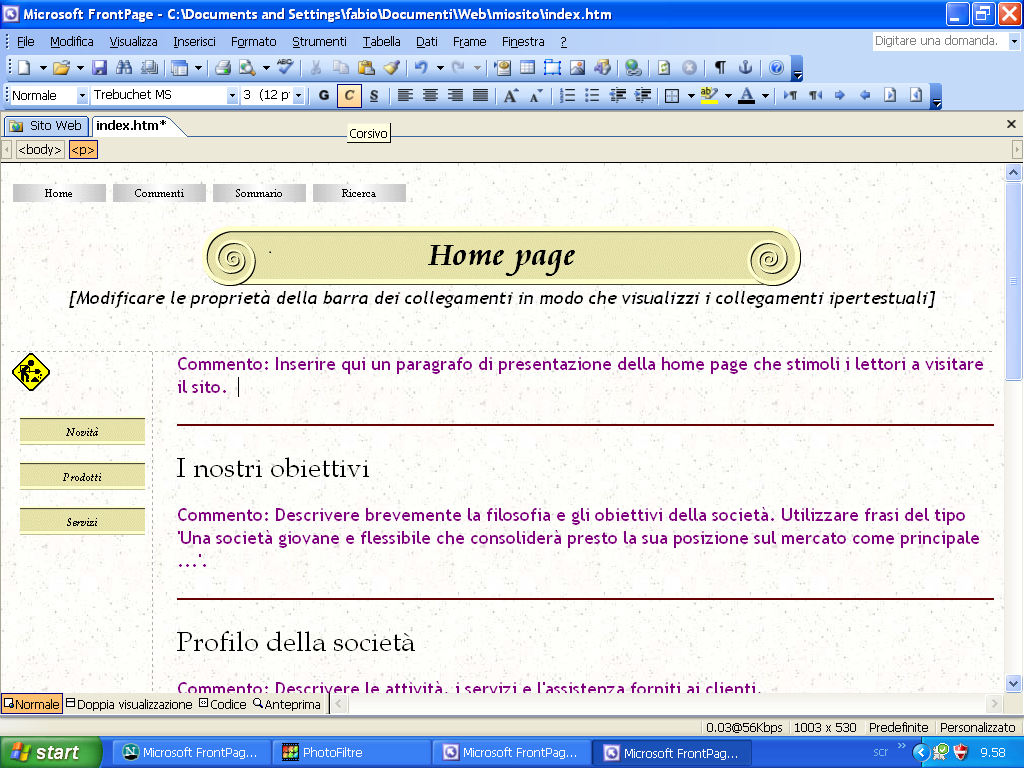Click the Format Painter brush icon
This screenshot has height=768, width=1024.
(x=391, y=67)
